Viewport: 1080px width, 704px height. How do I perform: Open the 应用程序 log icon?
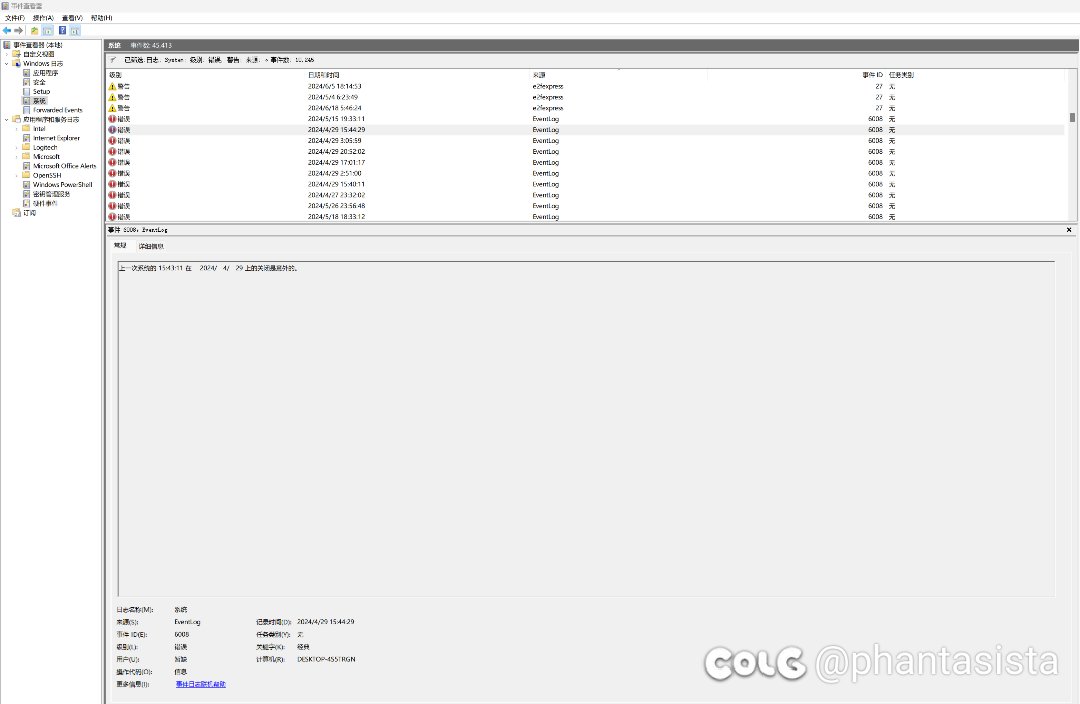(x=27, y=72)
